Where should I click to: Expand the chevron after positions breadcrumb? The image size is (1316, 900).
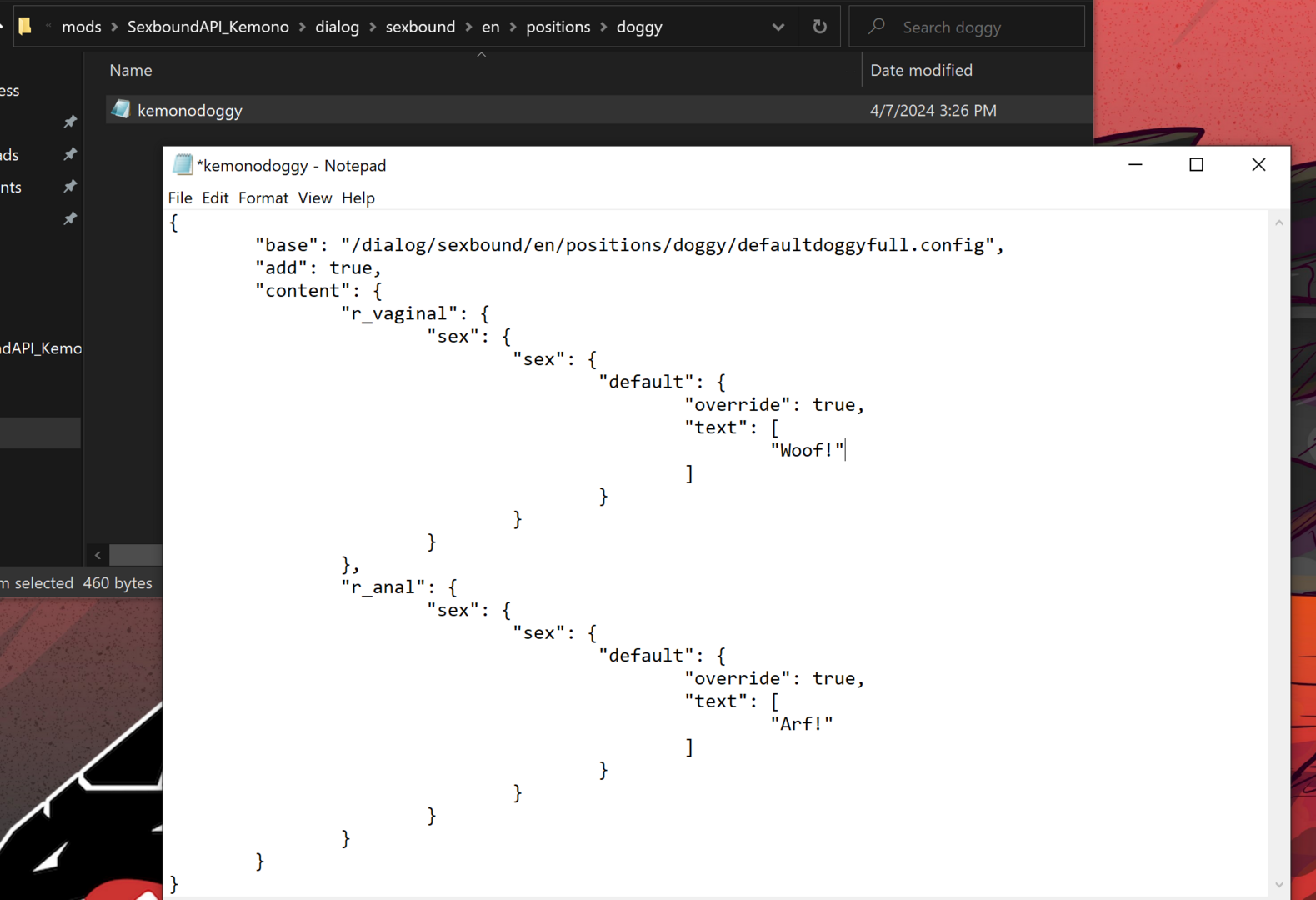point(603,27)
